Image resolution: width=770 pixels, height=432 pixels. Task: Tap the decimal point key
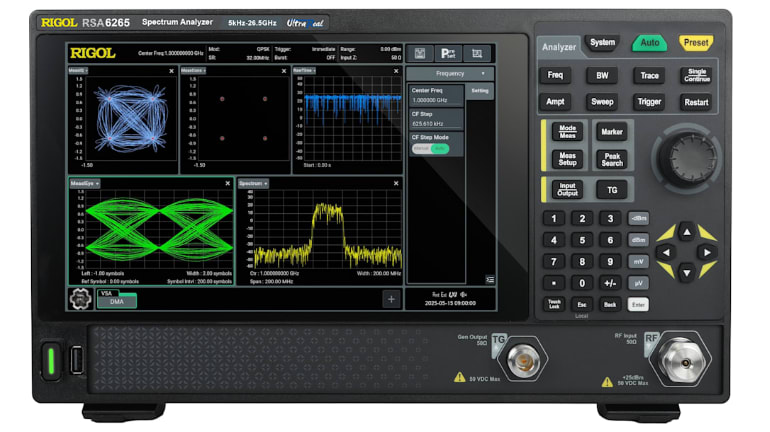pos(554,283)
